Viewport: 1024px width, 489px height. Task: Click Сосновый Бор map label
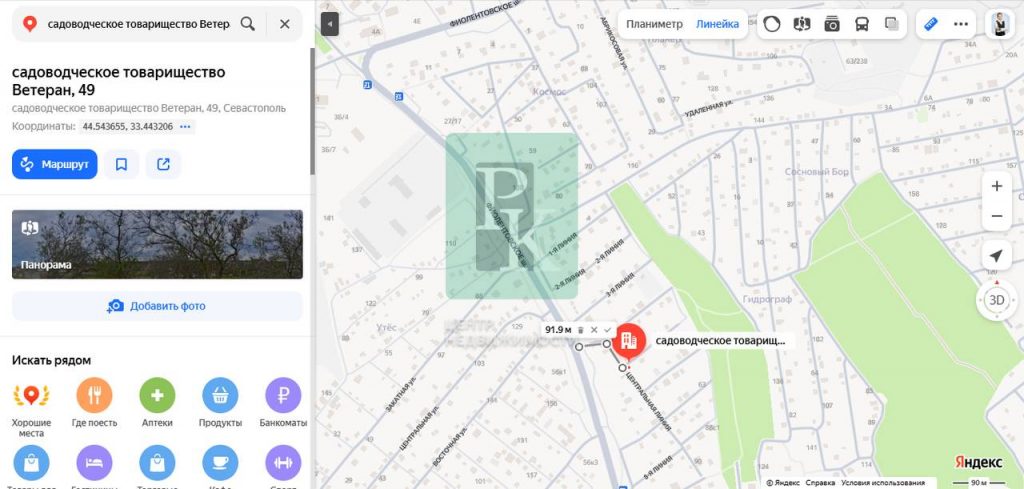click(816, 172)
